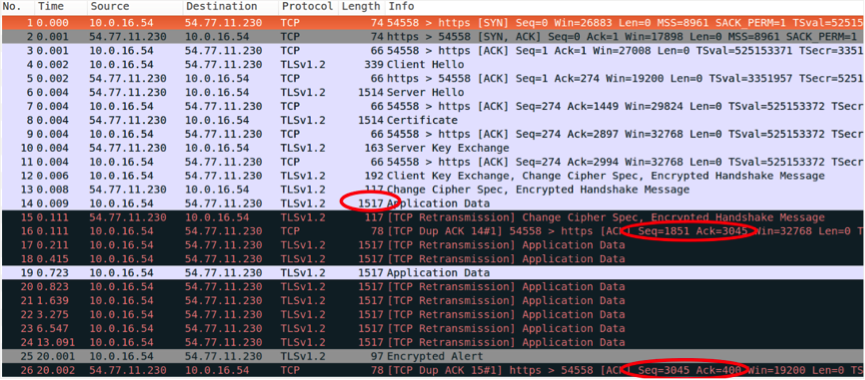Select the Client Key Exchange packet
The height and width of the screenshot is (380, 865).
pyautogui.click(x=432, y=175)
